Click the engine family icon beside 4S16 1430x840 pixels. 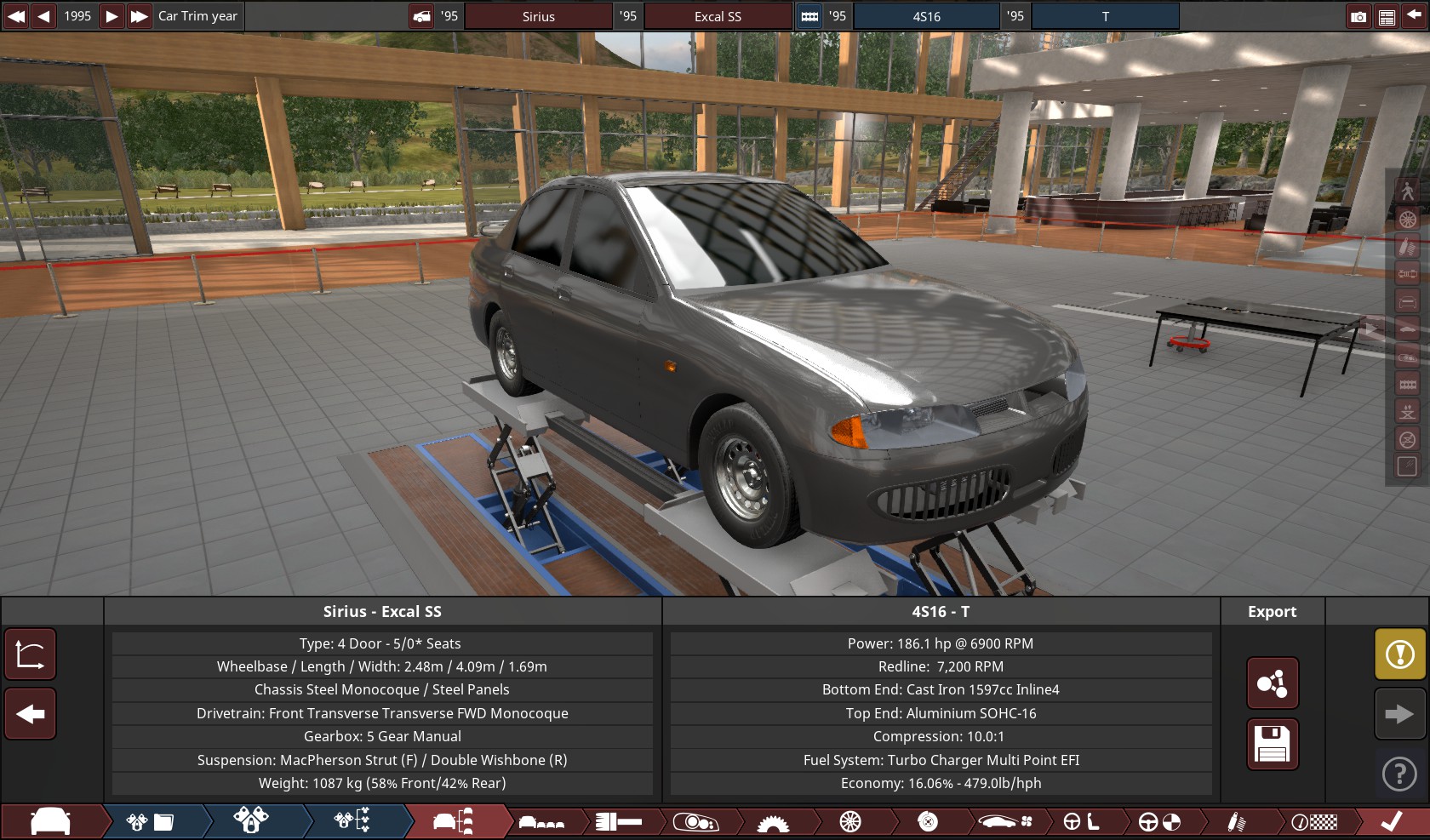click(x=809, y=16)
